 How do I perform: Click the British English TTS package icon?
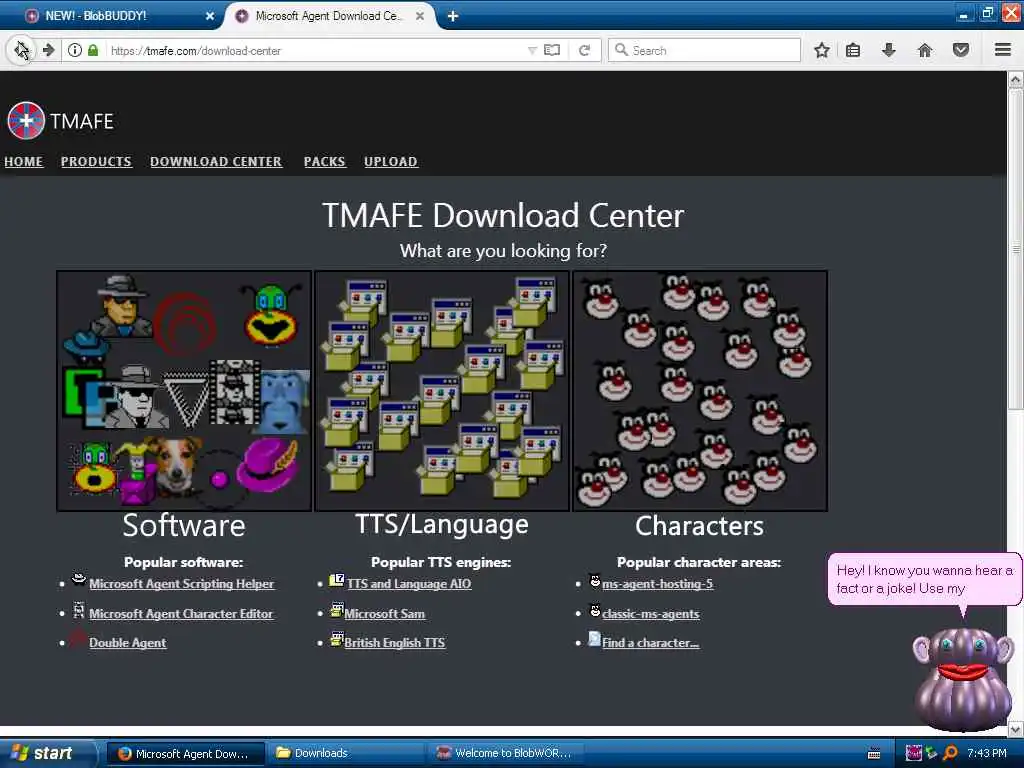336,639
